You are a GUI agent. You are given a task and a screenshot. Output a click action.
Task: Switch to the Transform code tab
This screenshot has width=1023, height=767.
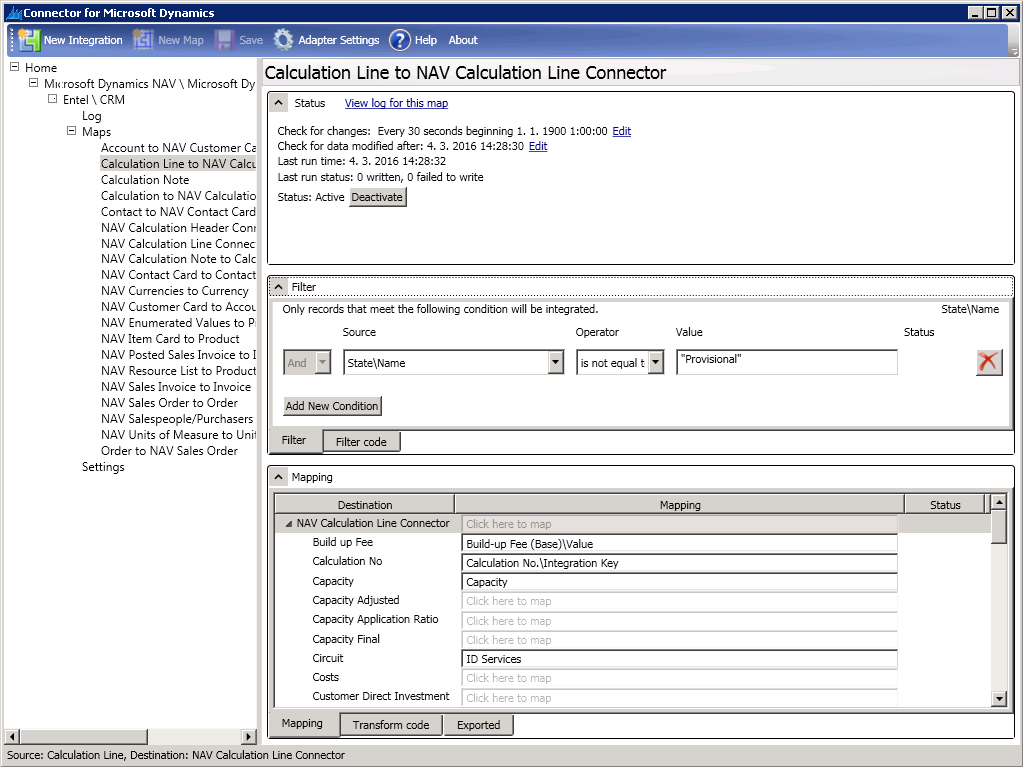tap(391, 725)
